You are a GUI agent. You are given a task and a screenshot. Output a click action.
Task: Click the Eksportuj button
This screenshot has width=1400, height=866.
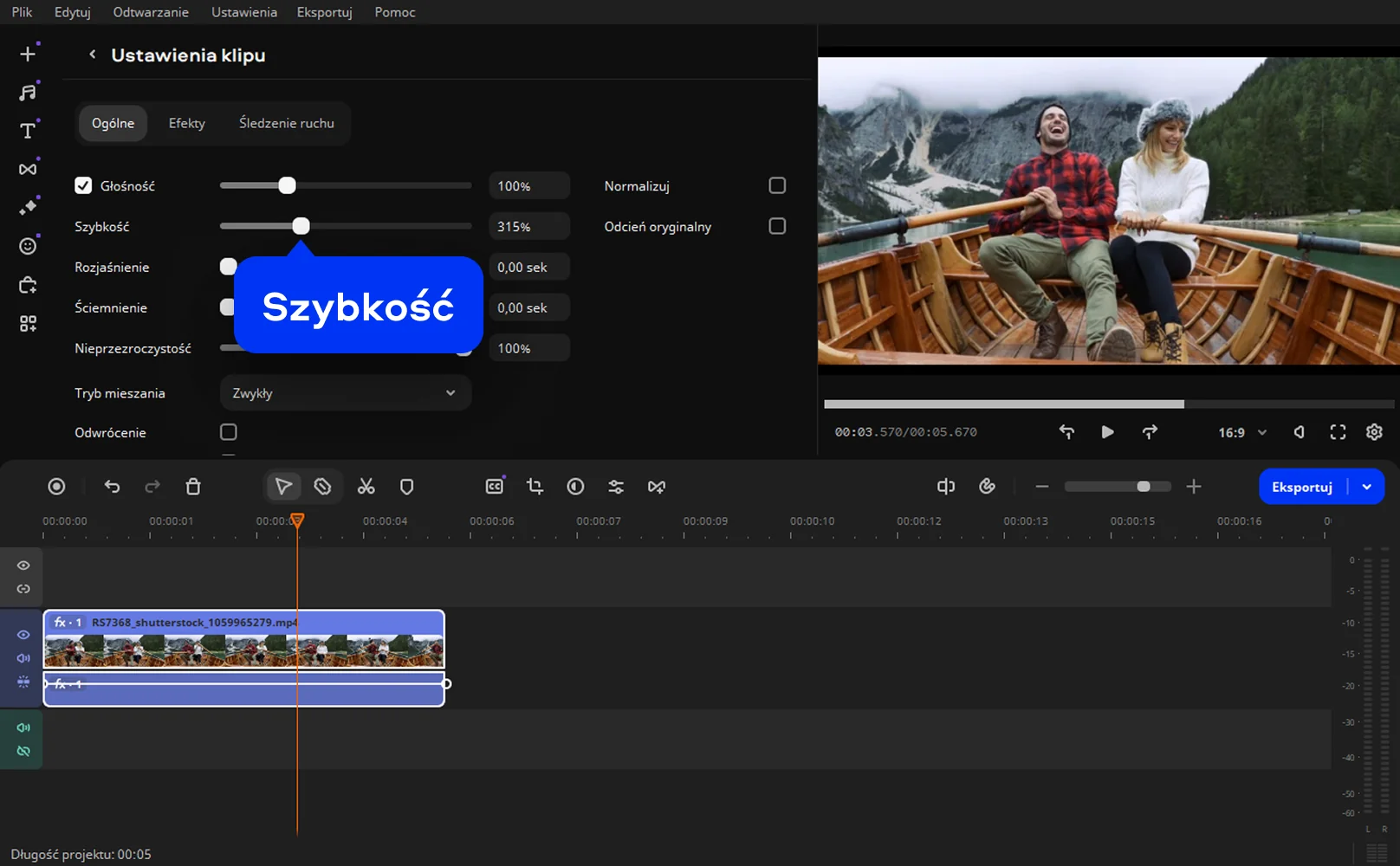[x=1301, y=487]
